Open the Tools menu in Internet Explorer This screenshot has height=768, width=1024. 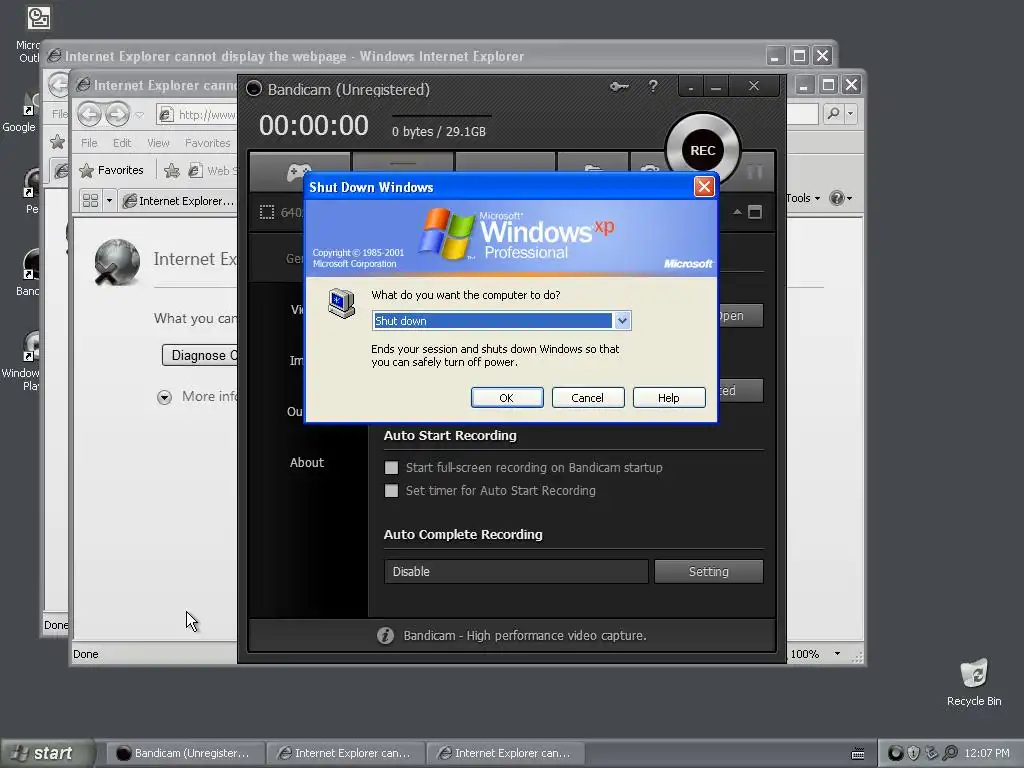point(803,198)
